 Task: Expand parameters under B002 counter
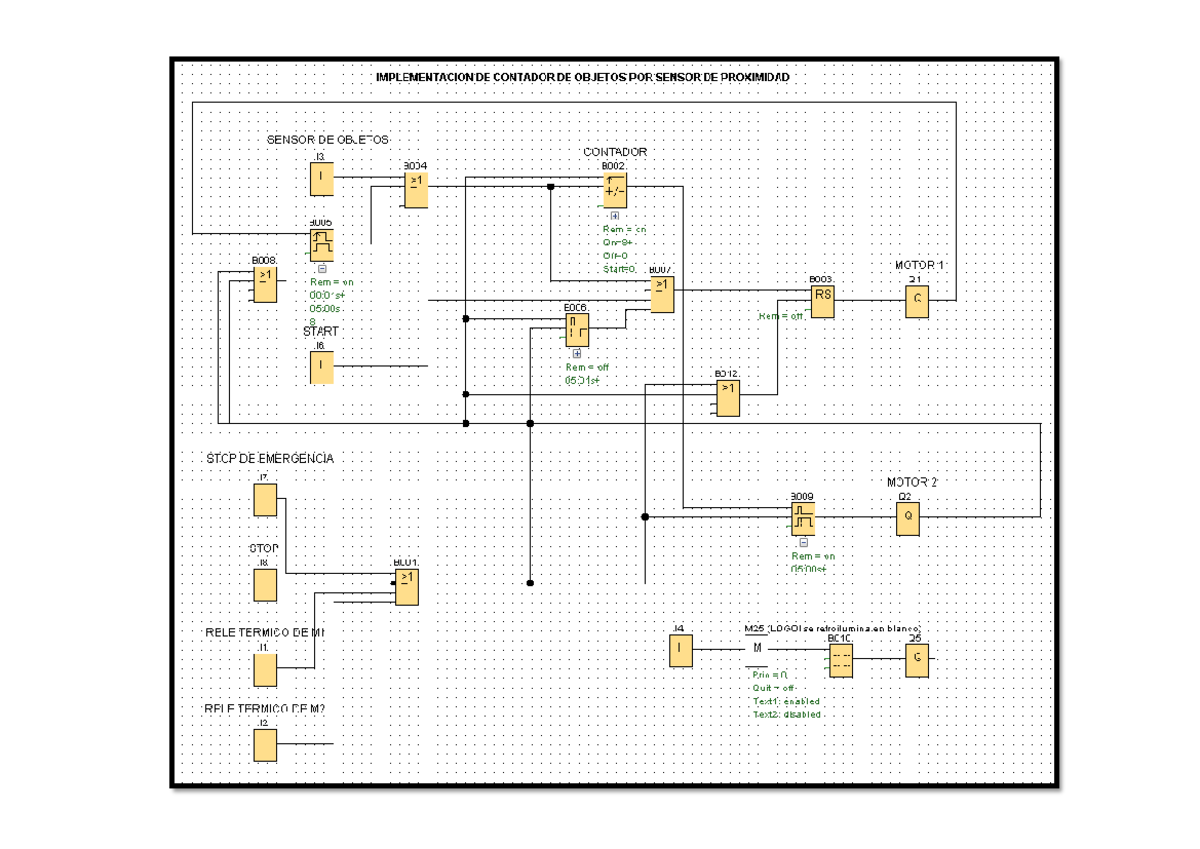(x=614, y=215)
